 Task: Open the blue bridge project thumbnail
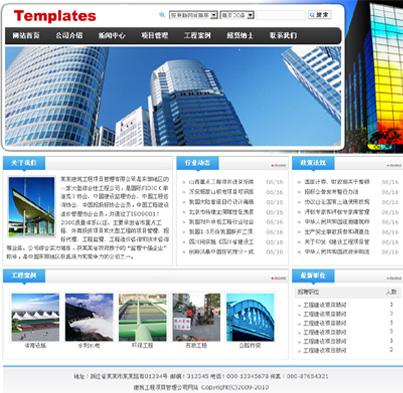(250, 317)
